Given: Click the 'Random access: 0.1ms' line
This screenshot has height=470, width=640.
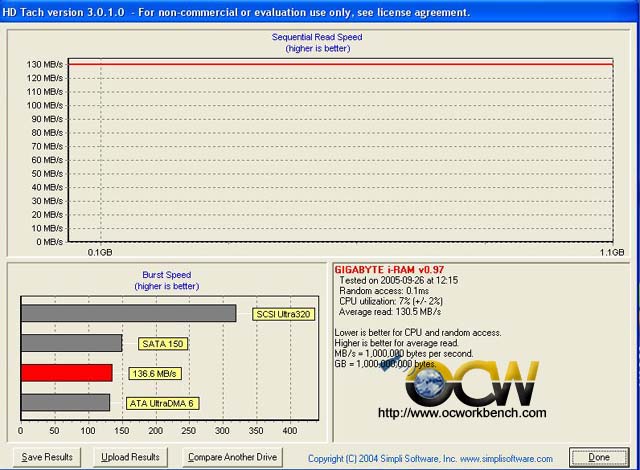Looking at the screenshot, I should (x=384, y=291).
